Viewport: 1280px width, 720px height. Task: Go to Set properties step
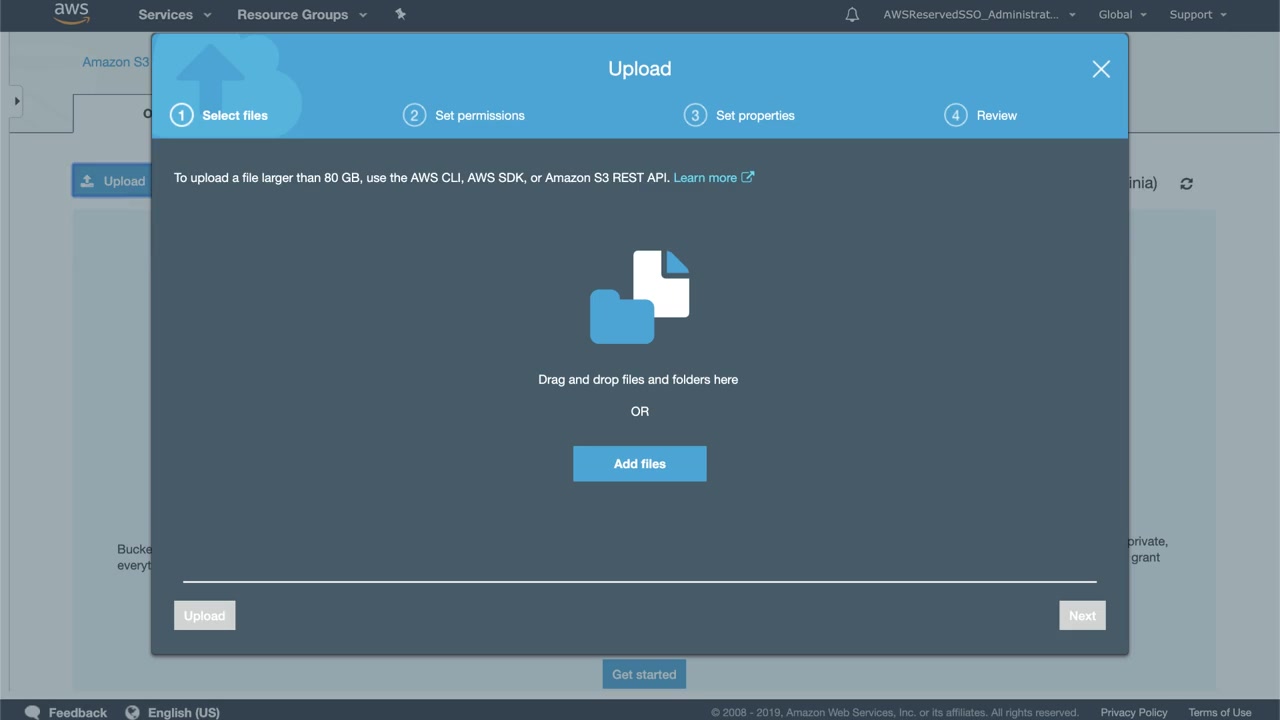[755, 115]
